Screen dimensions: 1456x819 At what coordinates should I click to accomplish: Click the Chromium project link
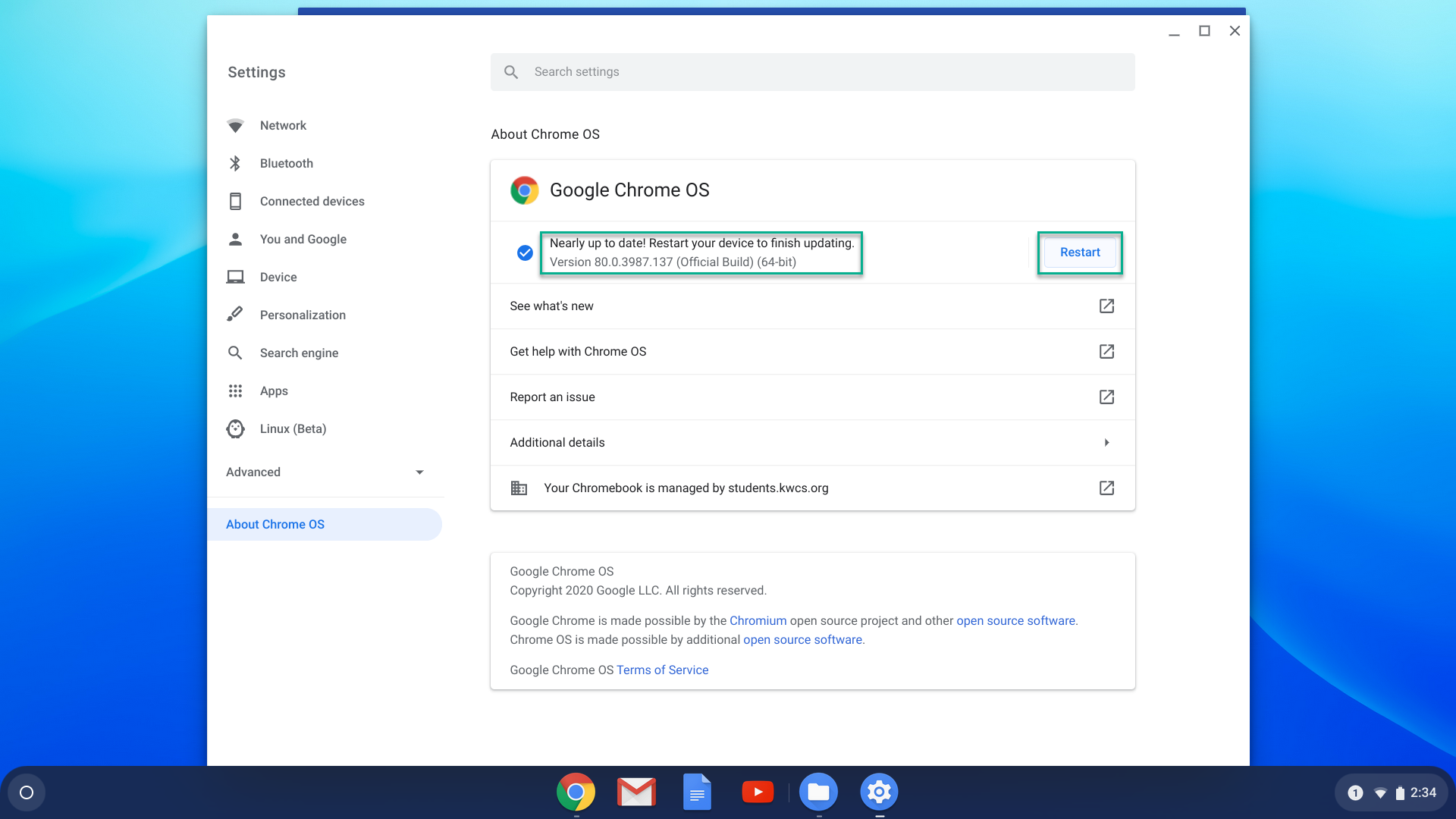(758, 621)
